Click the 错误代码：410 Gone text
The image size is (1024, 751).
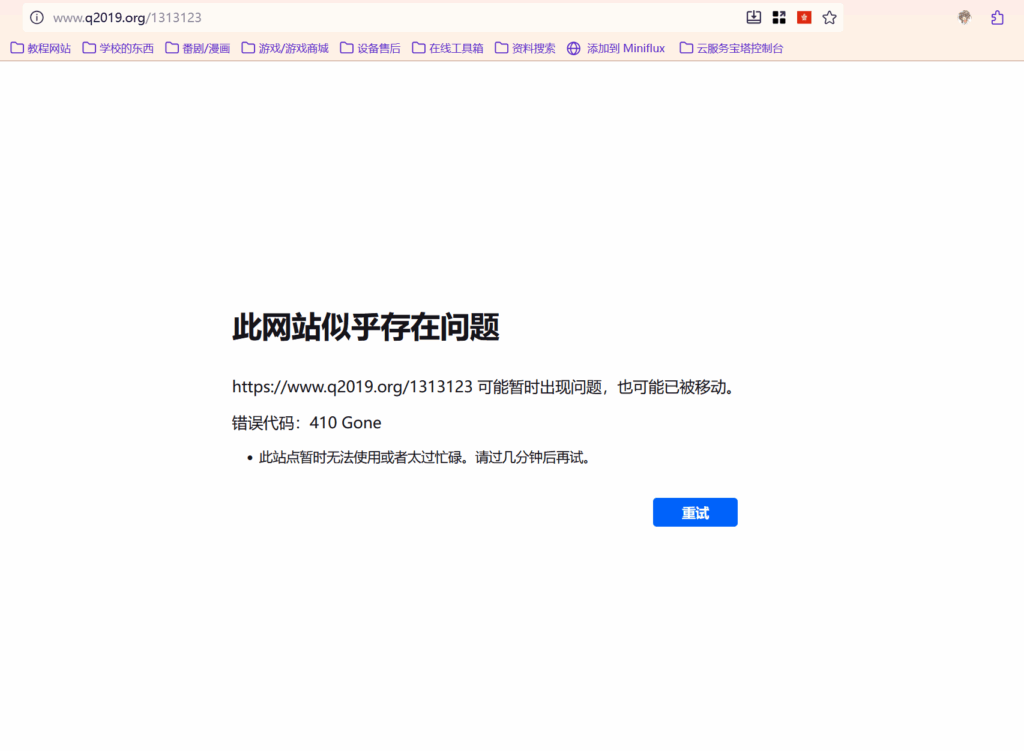coord(307,423)
